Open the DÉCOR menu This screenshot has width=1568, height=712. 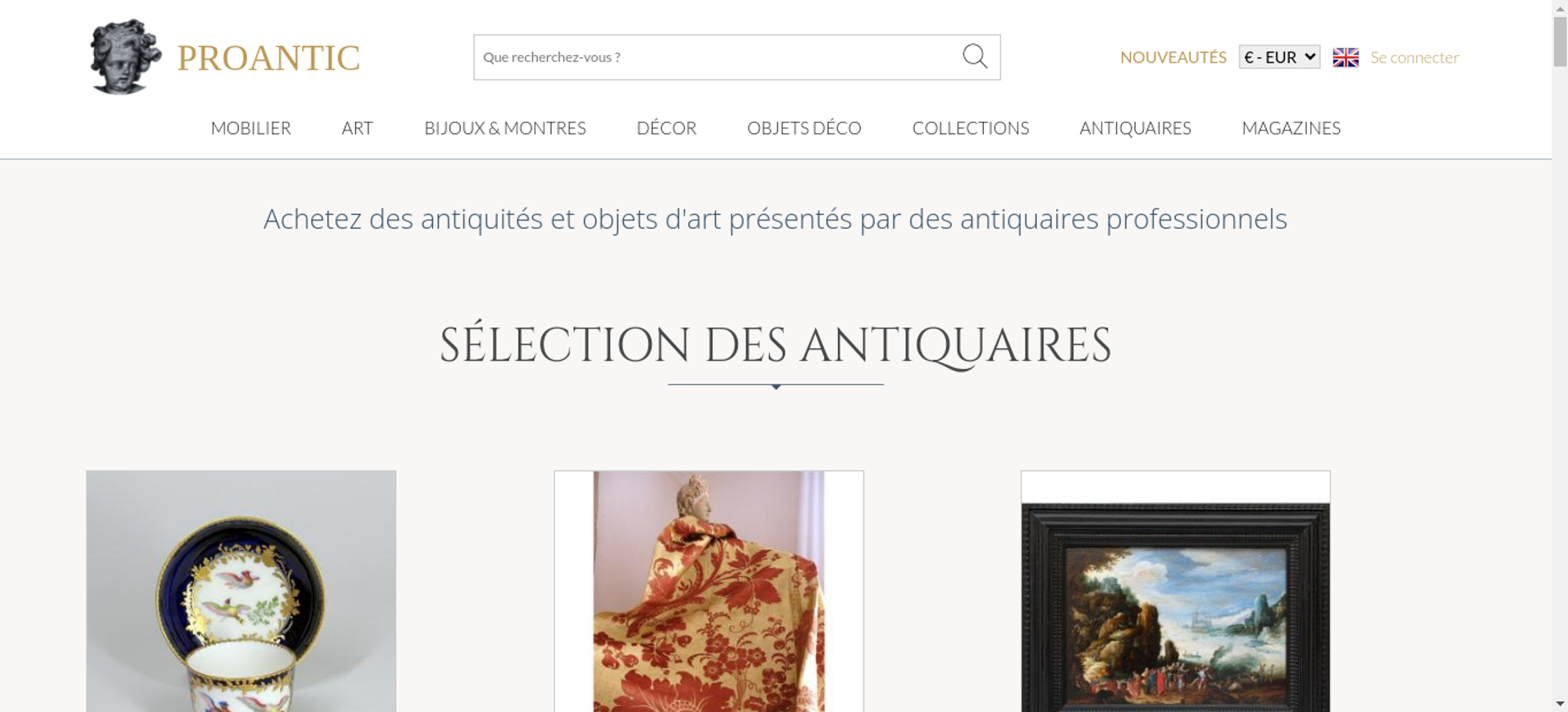coord(666,128)
